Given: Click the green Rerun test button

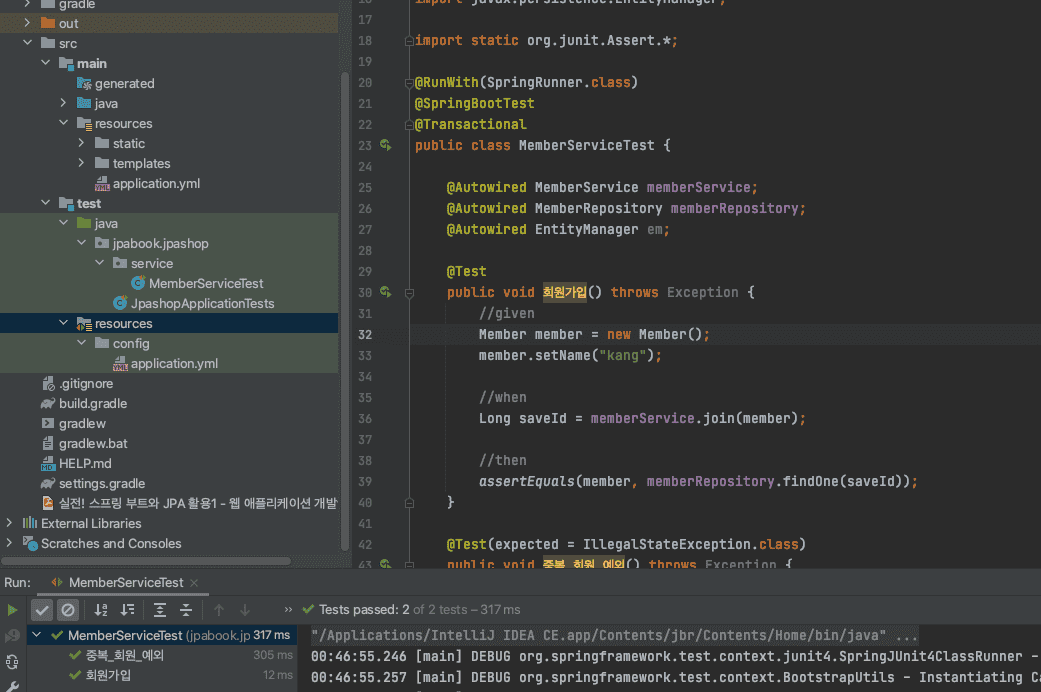Looking at the screenshot, I should pos(12,609).
